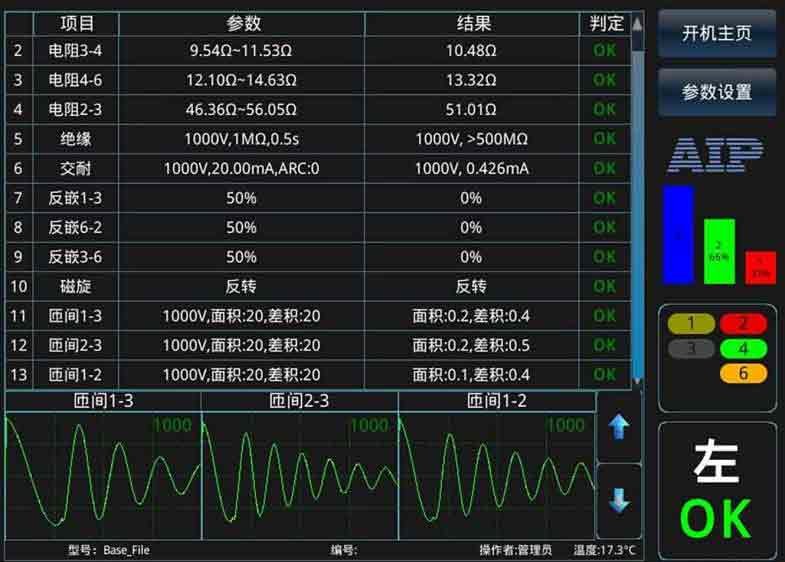Click the result 13.32Ω

pyautogui.click(x=471, y=80)
